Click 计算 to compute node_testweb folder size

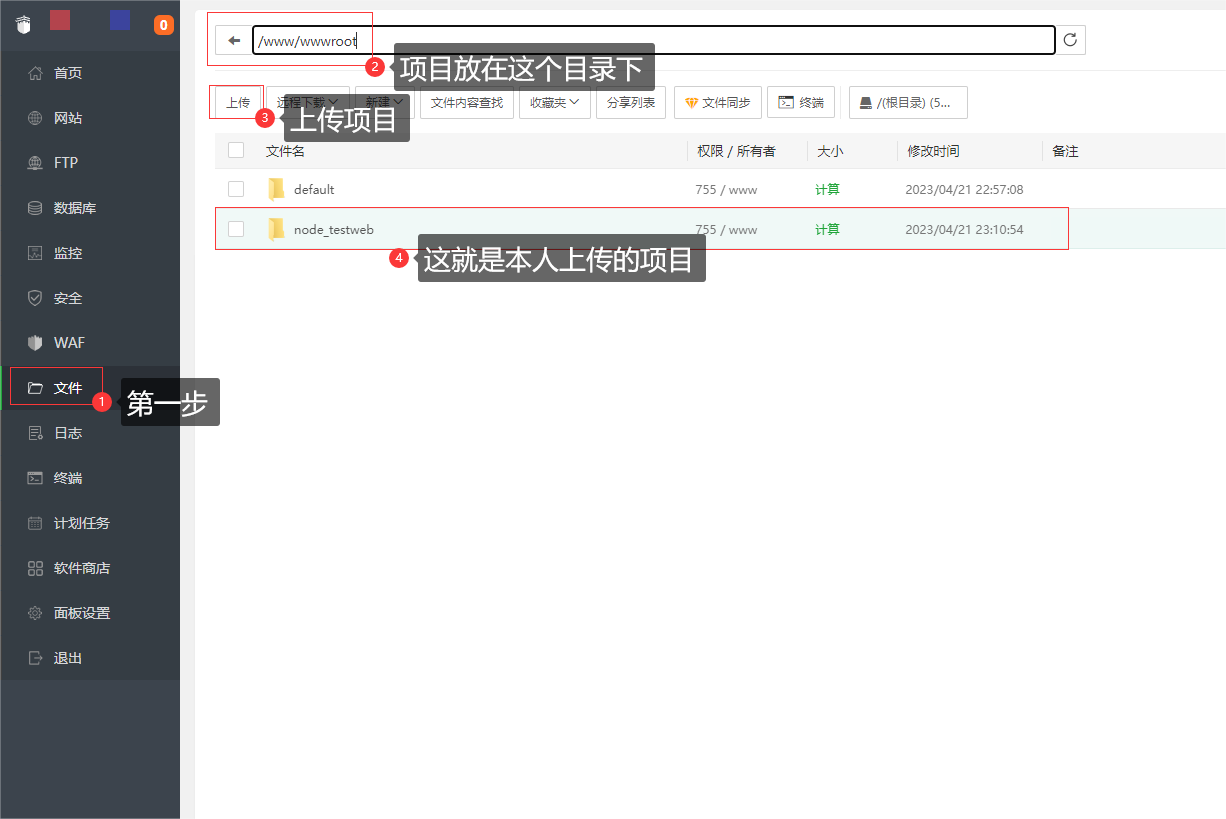[x=827, y=229]
